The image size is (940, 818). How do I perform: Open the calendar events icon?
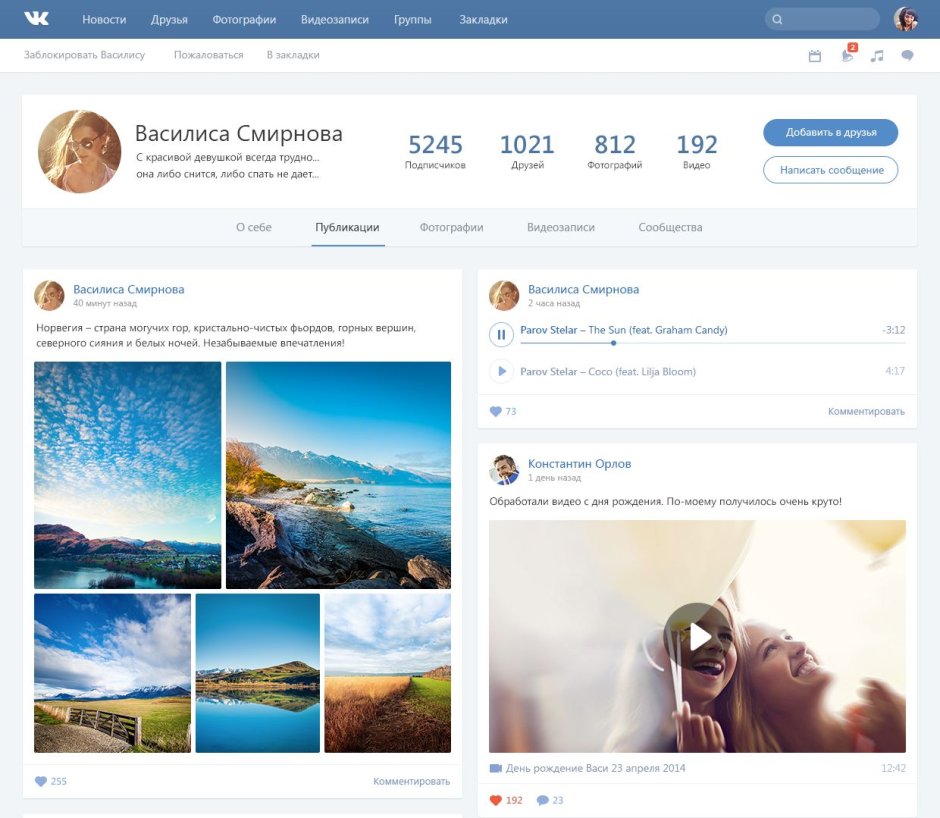coord(815,56)
